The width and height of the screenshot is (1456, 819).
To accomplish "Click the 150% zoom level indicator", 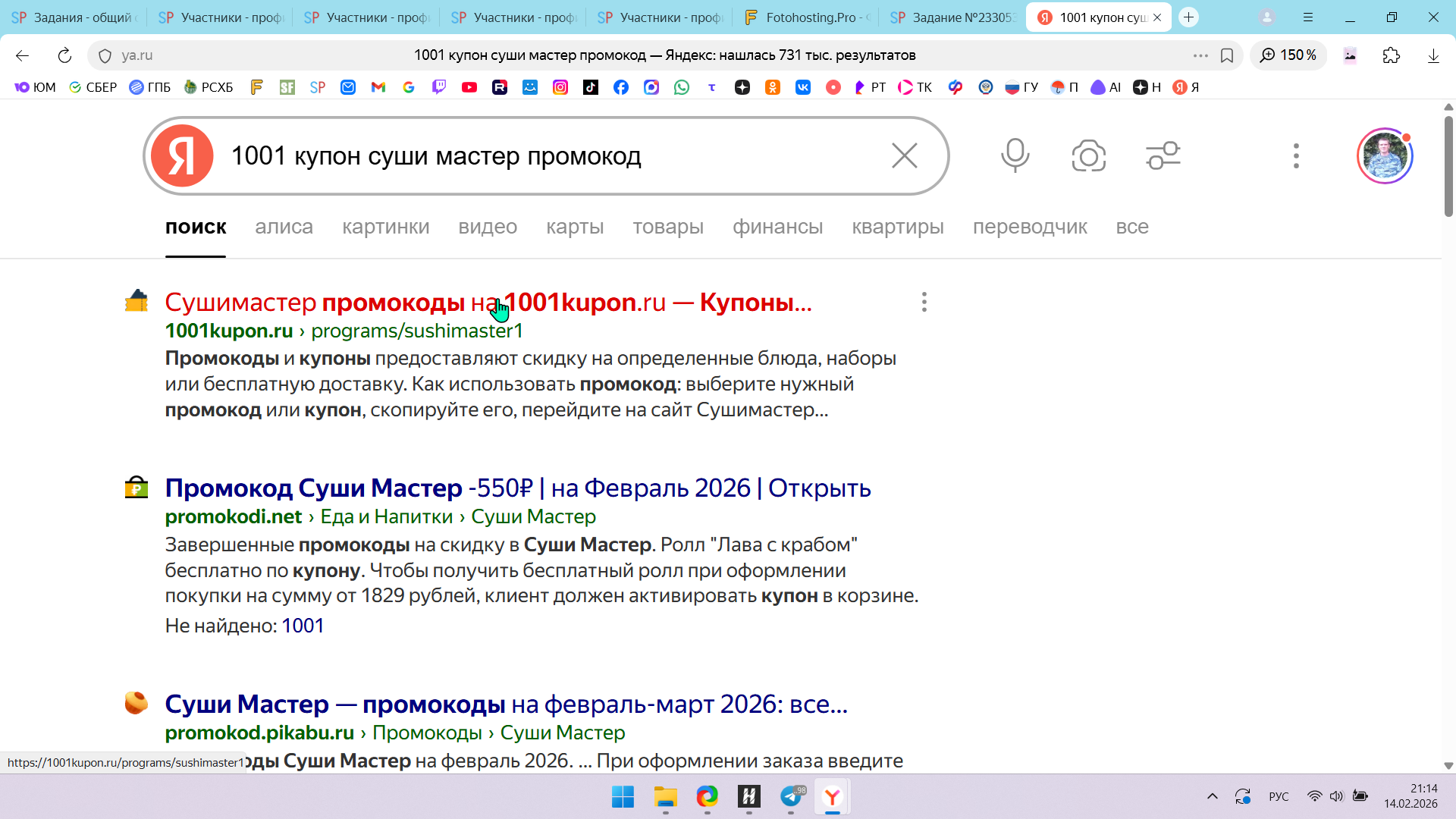I will [x=1288, y=55].
